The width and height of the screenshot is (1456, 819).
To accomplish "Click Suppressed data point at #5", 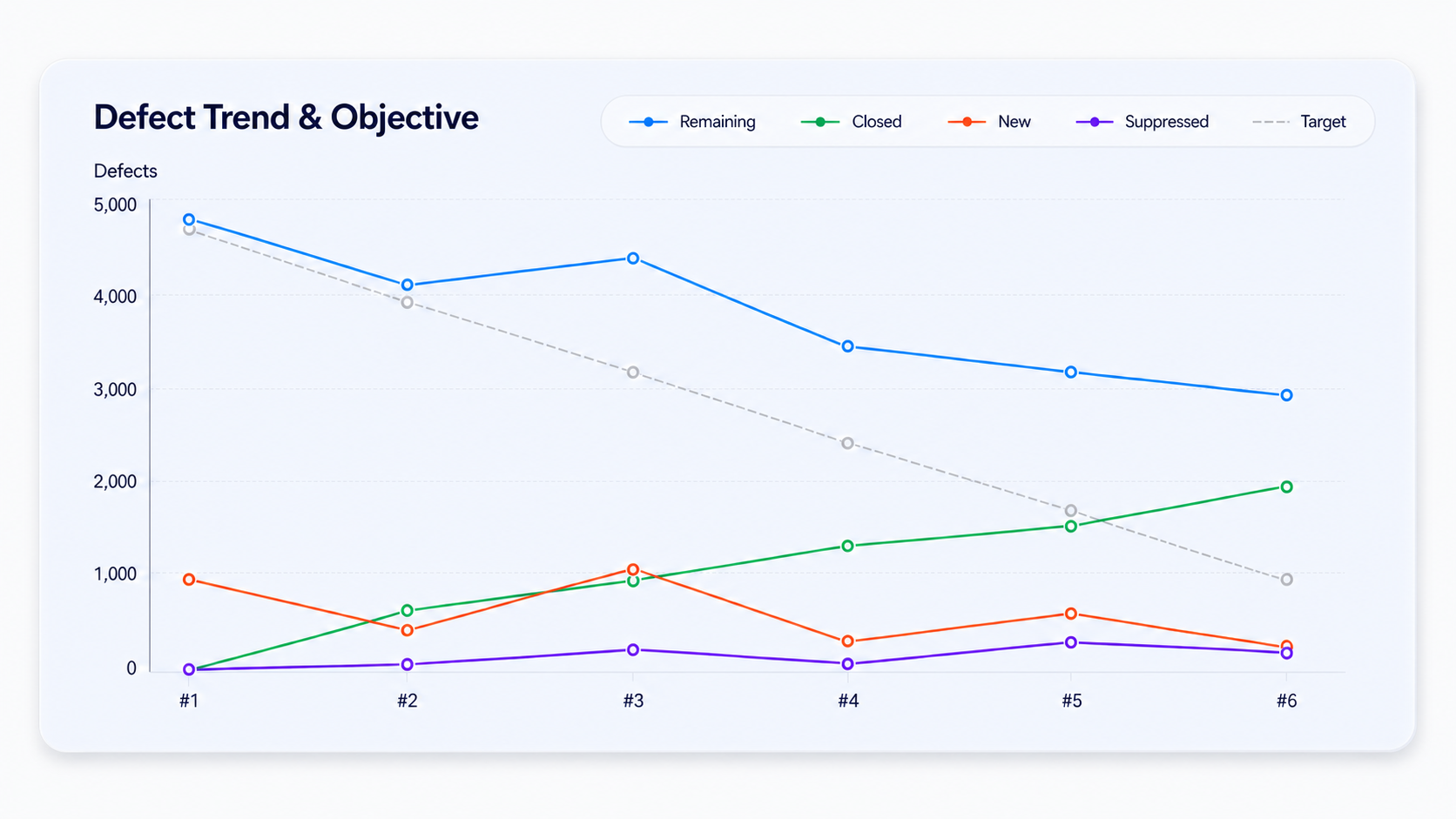I will (x=1071, y=642).
